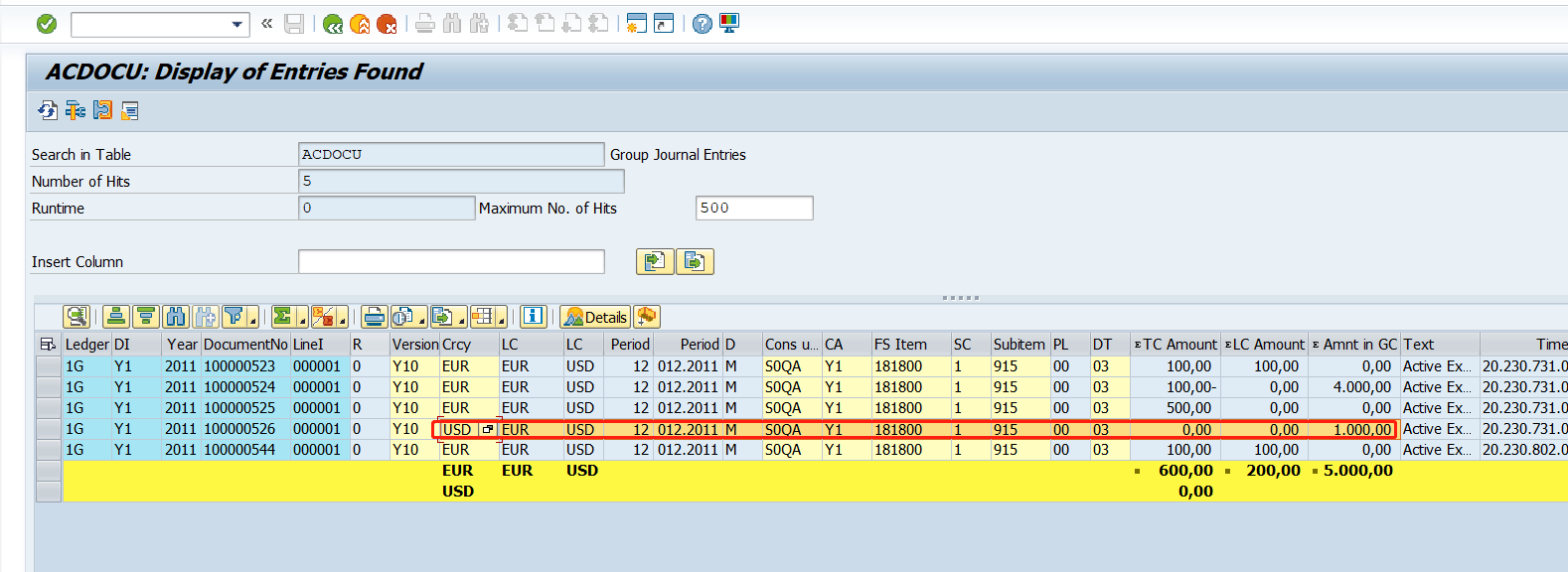This screenshot has height=572, width=1568.
Task: Open the command field dropdown arrow
Action: (x=236, y=24)
